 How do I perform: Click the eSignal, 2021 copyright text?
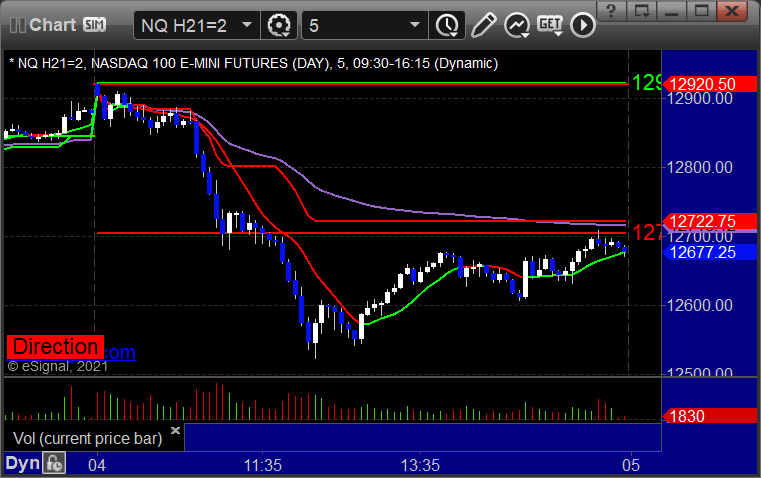coord(58,366)
